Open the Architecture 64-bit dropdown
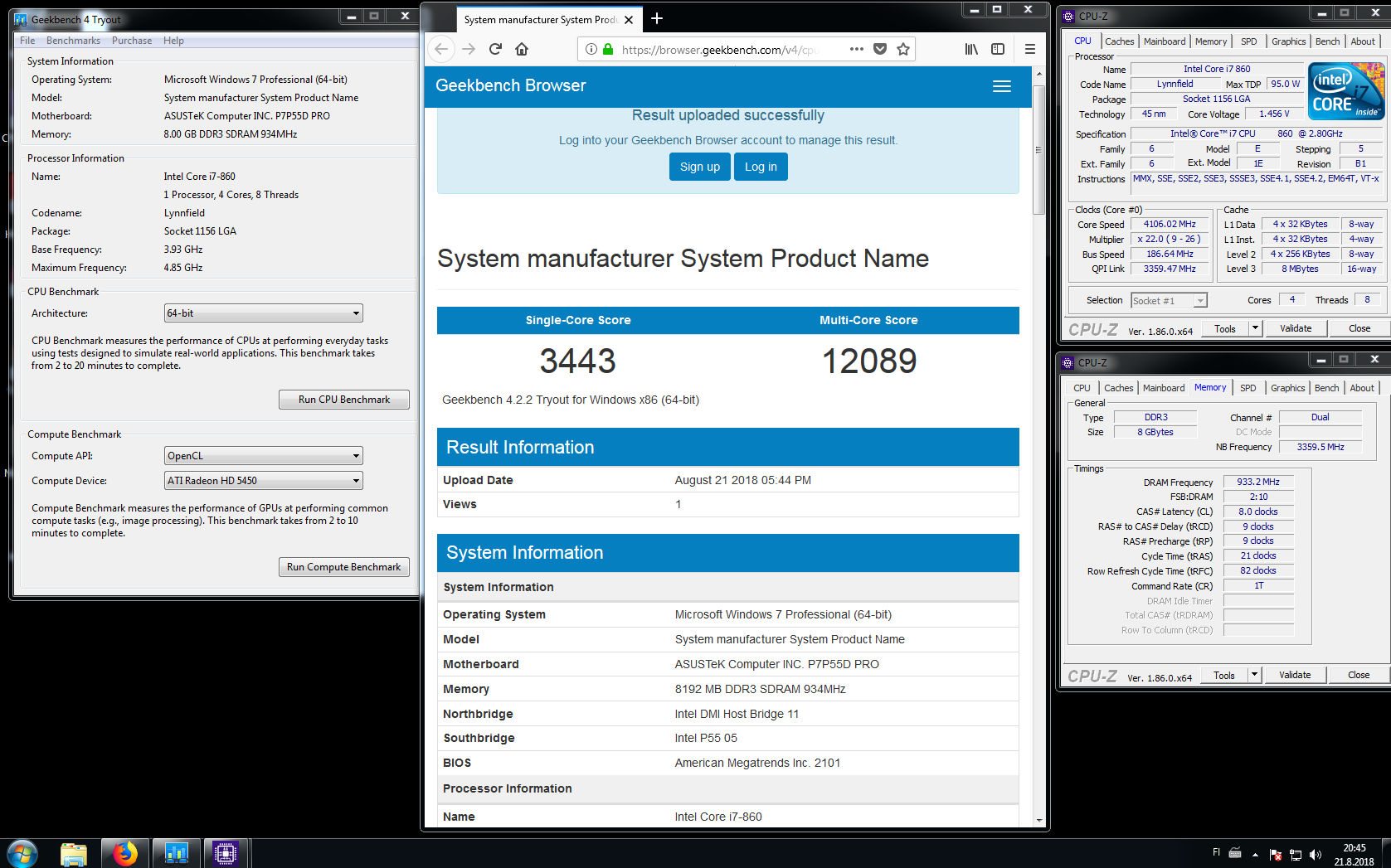This screenshot has height=868, width=1391. pos(264,313)
